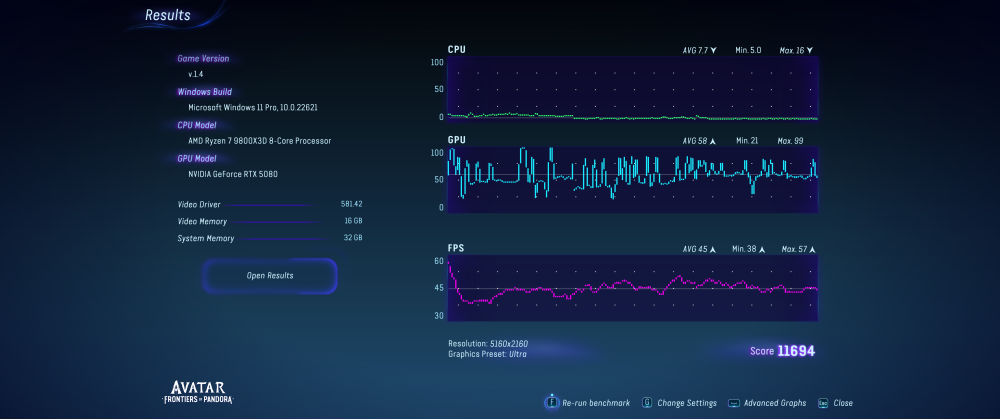Close the results screen via Close label
Screen dimensions: 1000x419
(843, 403)
